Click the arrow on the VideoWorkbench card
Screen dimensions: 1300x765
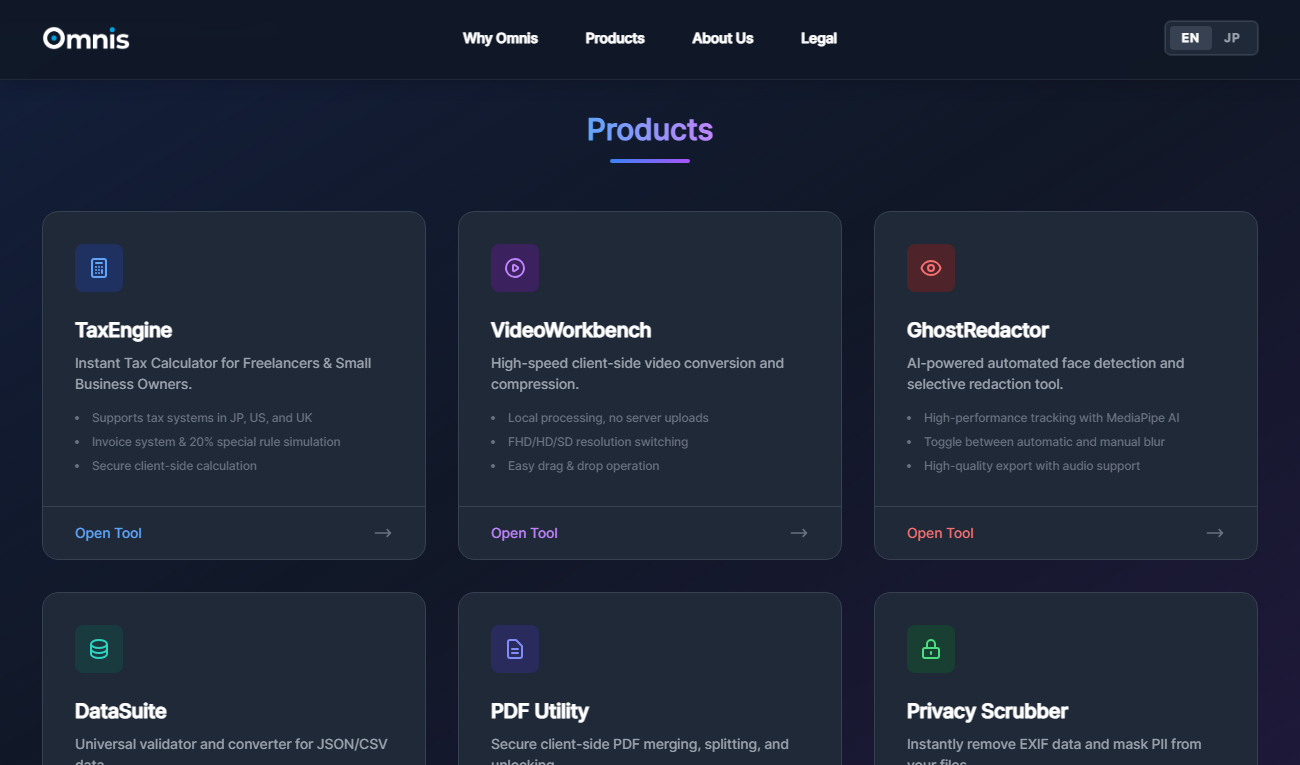pyautogui.click(x=799, y=533)
